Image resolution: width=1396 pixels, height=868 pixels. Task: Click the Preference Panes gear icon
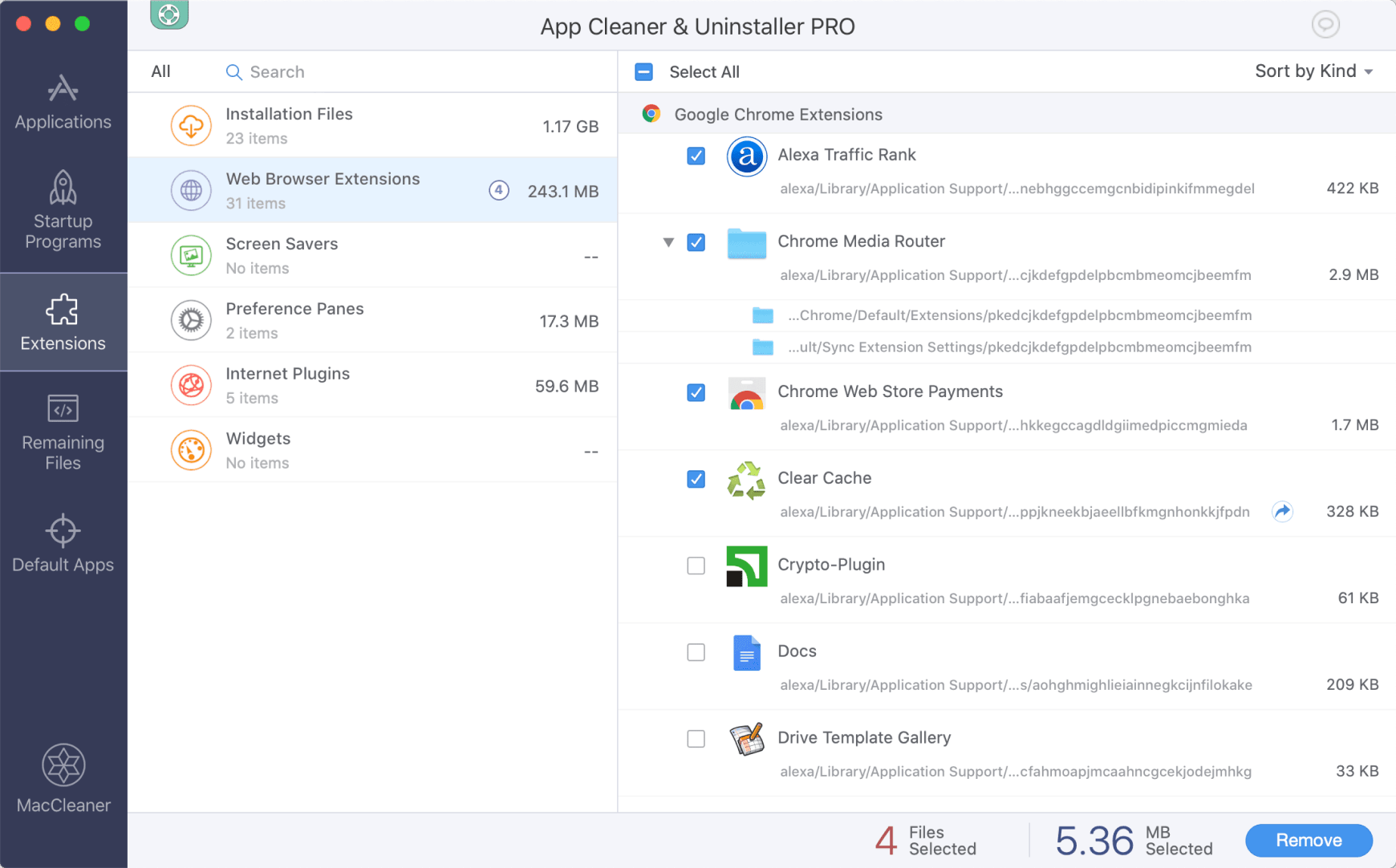click(x=191, y=321)
